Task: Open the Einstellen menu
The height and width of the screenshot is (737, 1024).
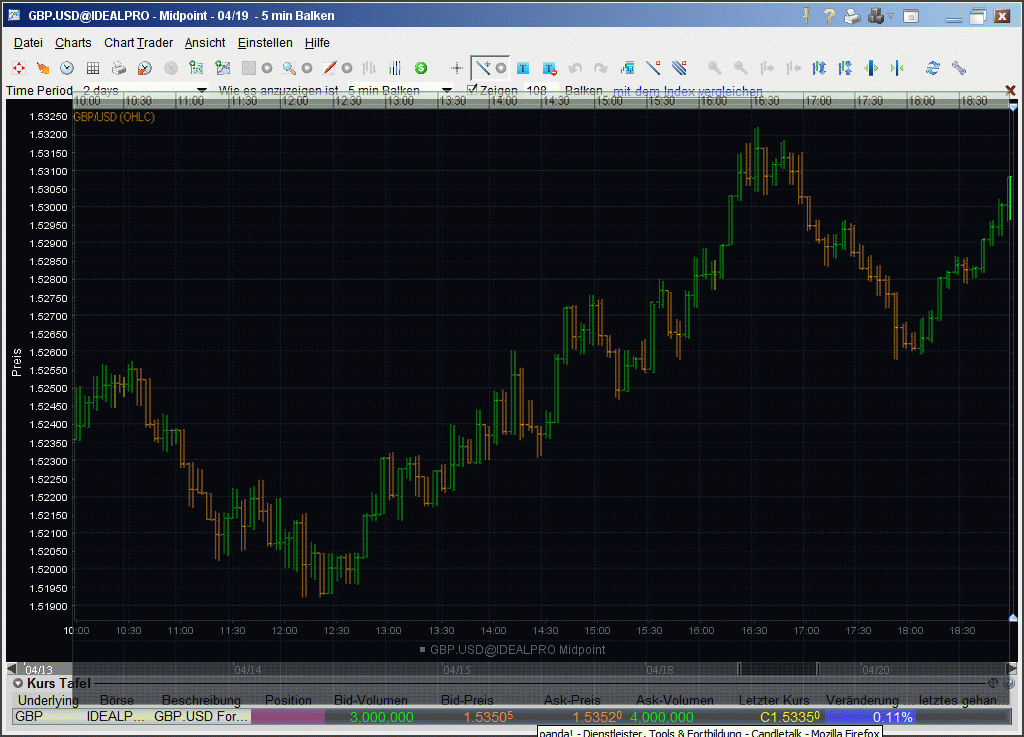Action: [265, 43]
